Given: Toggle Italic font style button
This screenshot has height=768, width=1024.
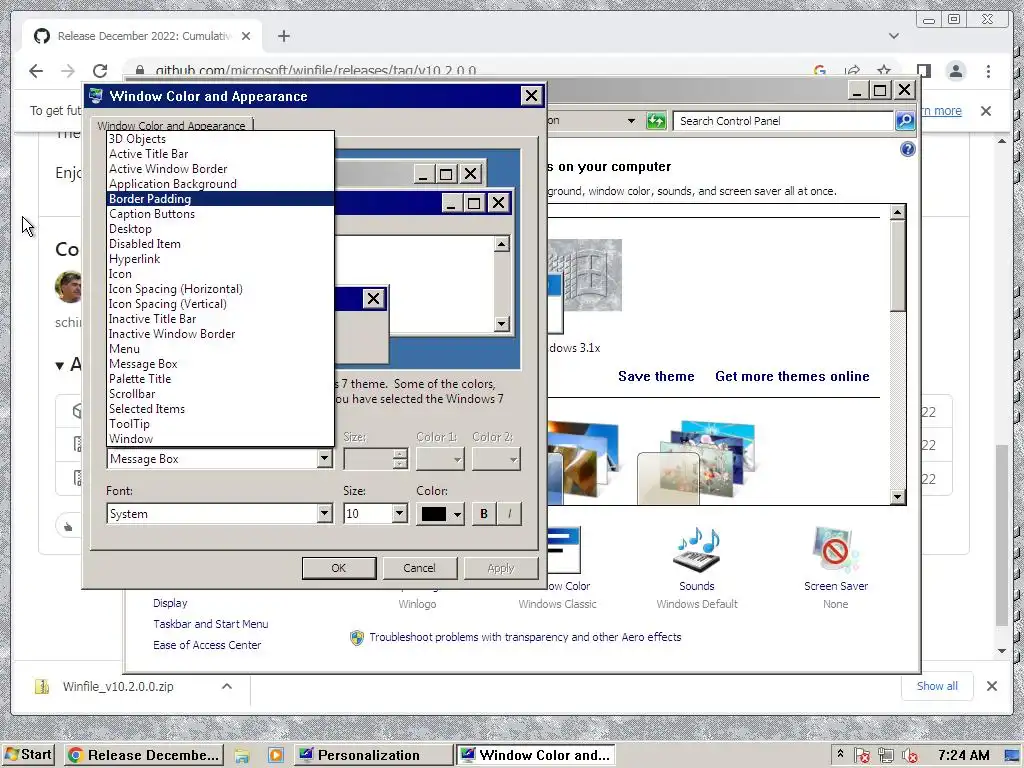Looking at the screenshot, I should [509, 514].
